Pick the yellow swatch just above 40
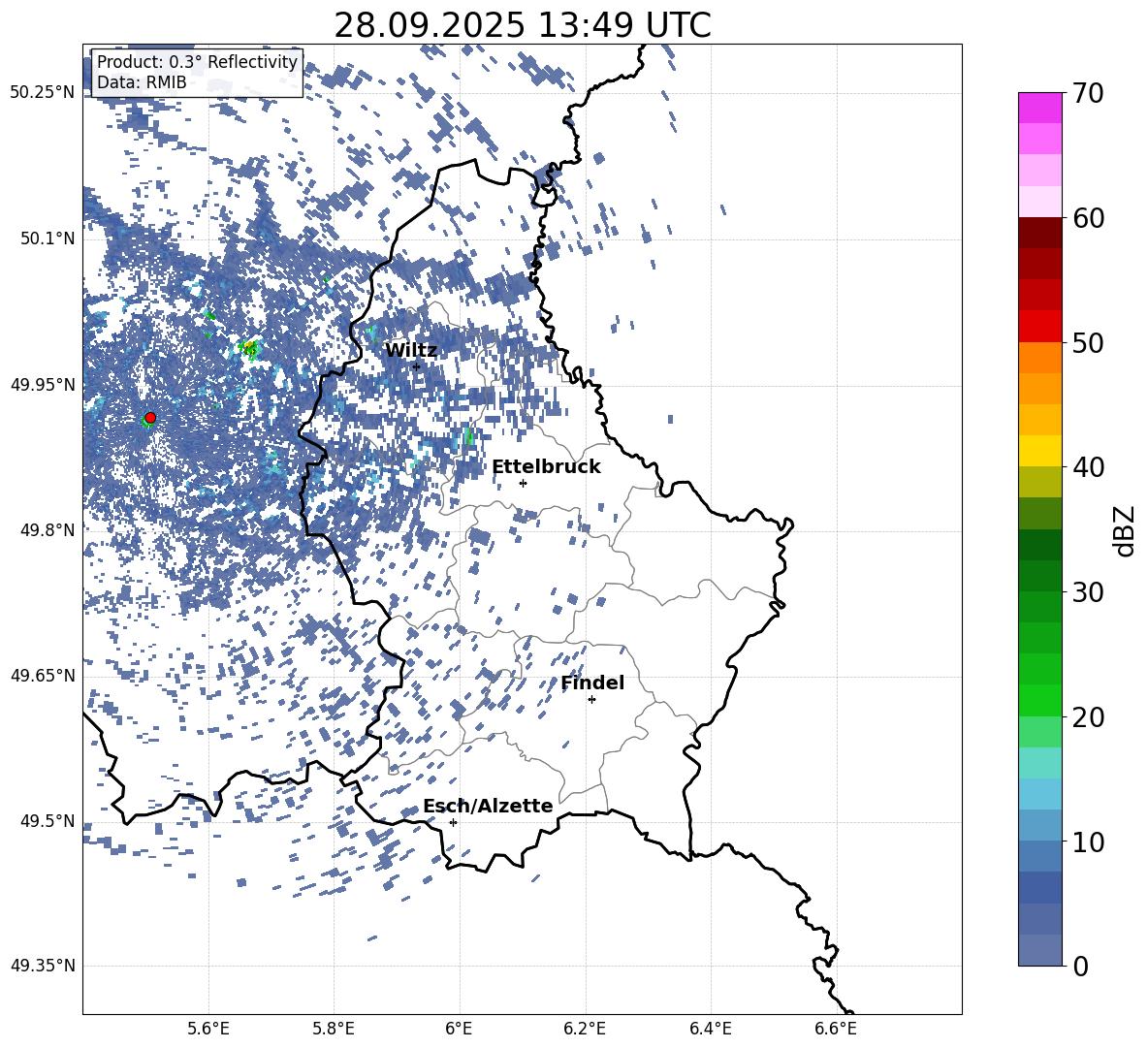Image resolution: width=1148 pixels, height=1048 pixels. point(1040,451)
